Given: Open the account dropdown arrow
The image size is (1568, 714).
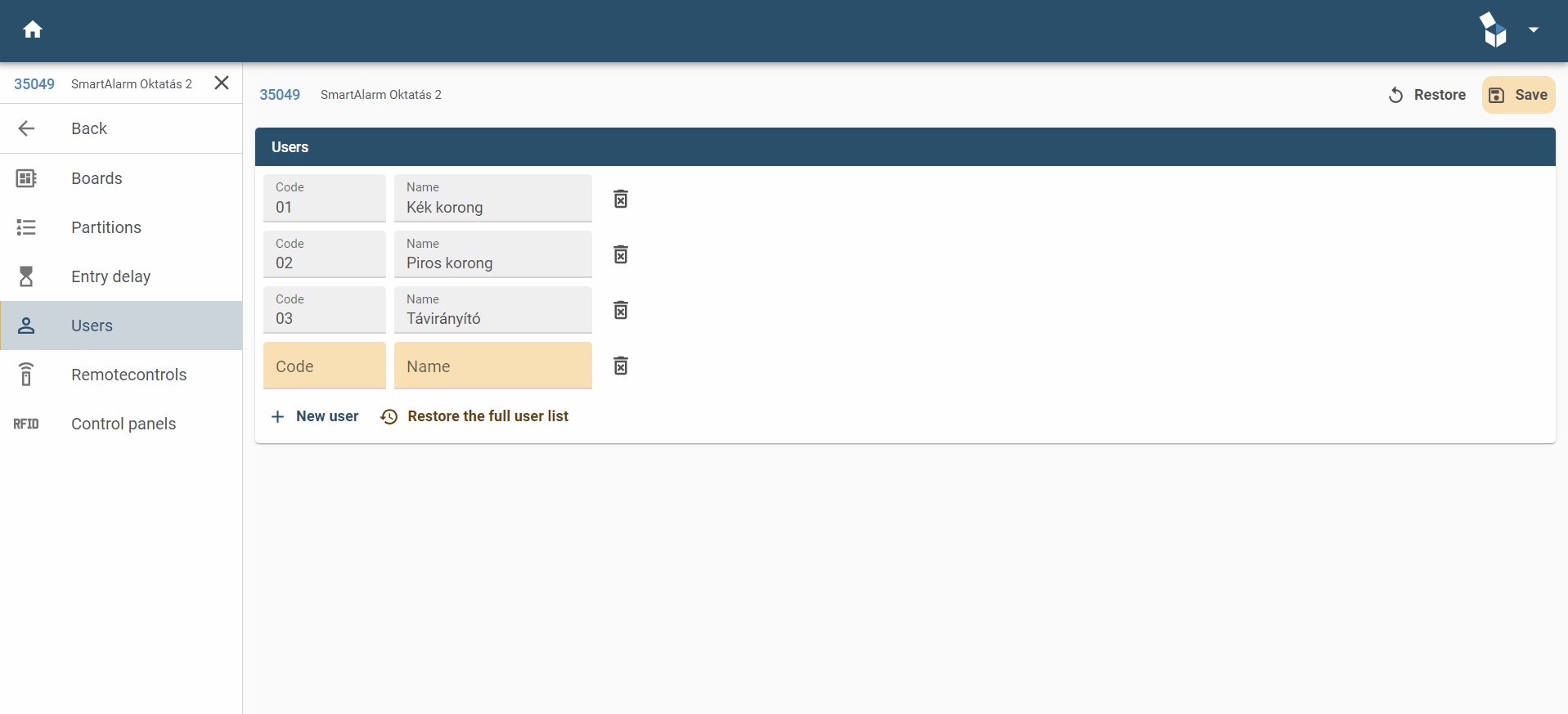Looking at the screenshot, I should [1534, 30].
